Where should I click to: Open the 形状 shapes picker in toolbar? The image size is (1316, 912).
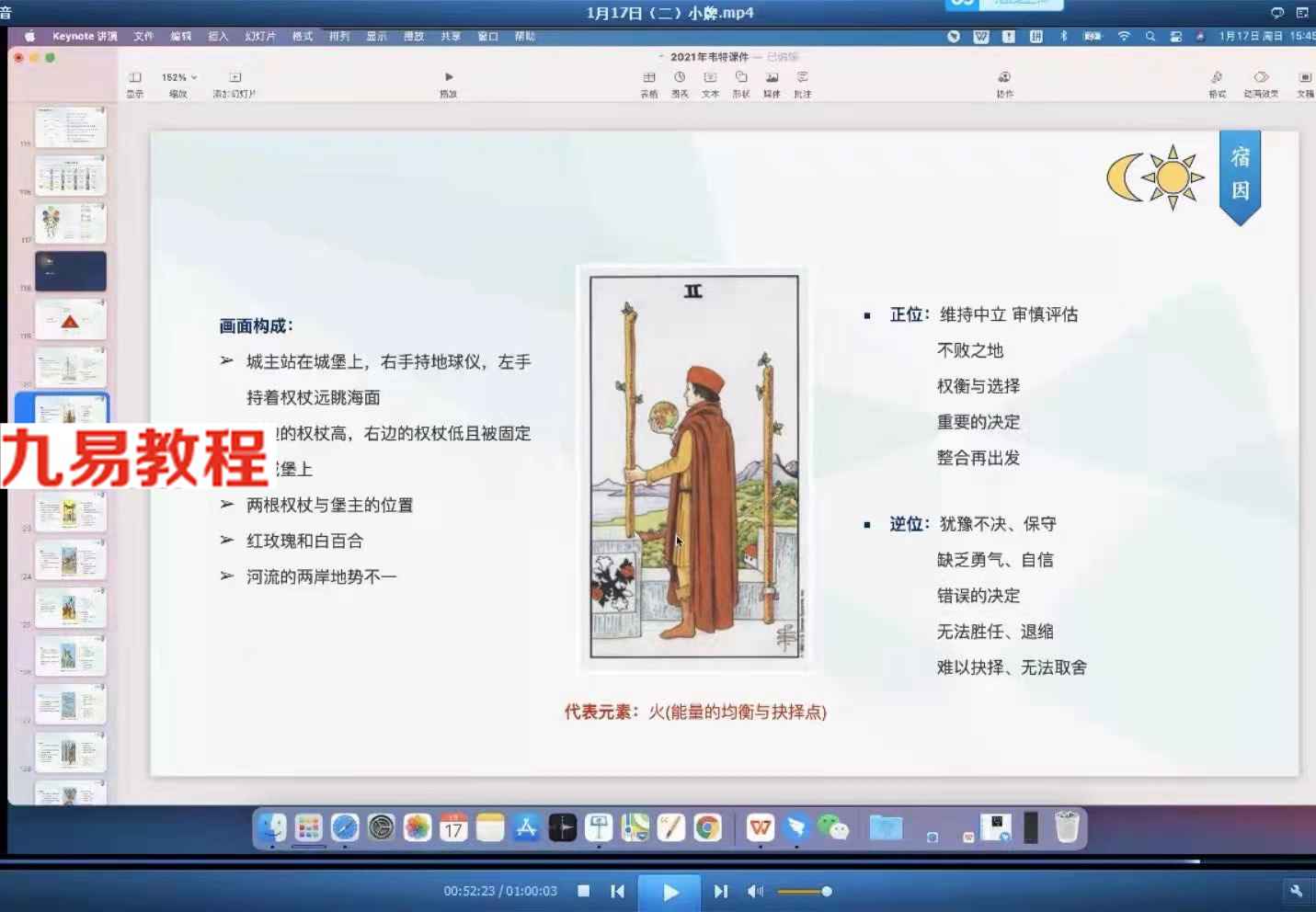click(x=741, y=83)
